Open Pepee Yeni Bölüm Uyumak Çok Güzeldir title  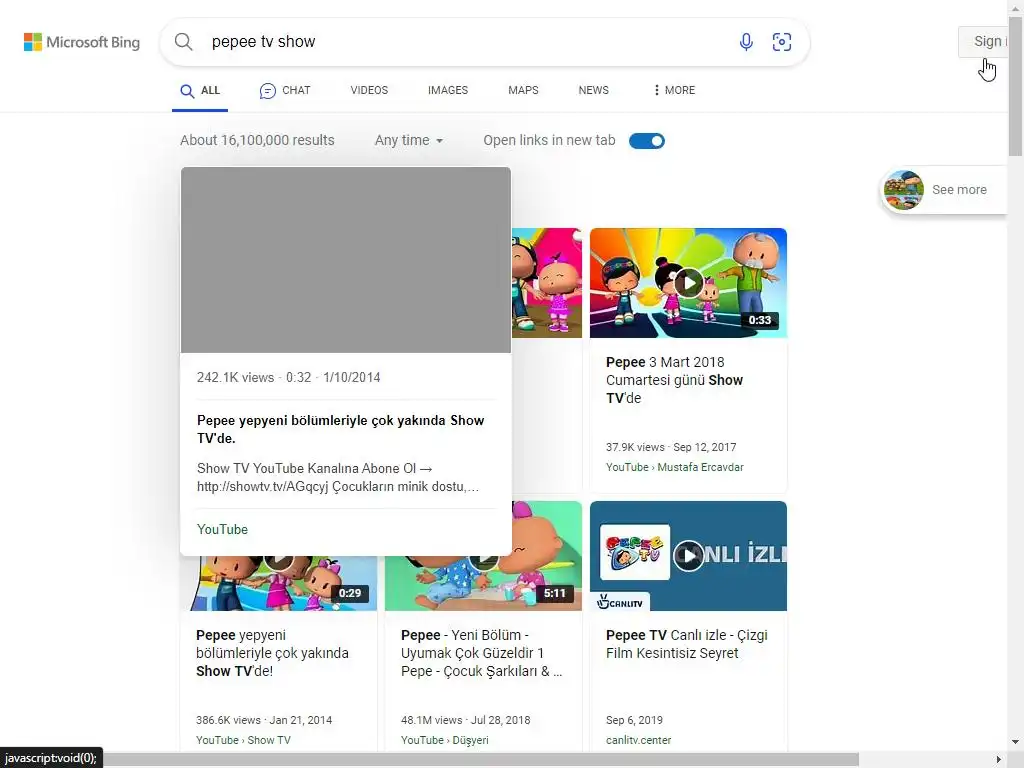tap(481, 653)
